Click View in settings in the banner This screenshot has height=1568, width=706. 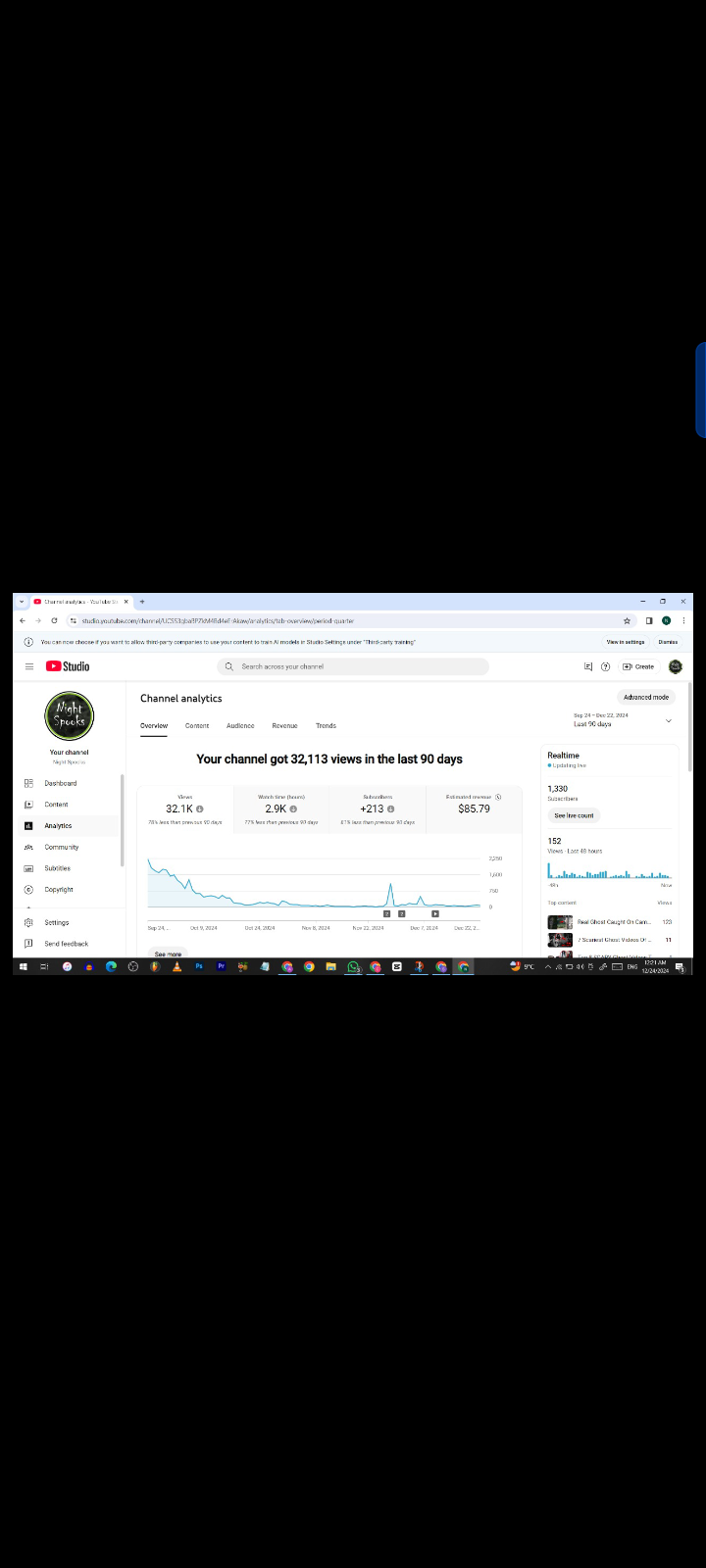tap(626, 642)
